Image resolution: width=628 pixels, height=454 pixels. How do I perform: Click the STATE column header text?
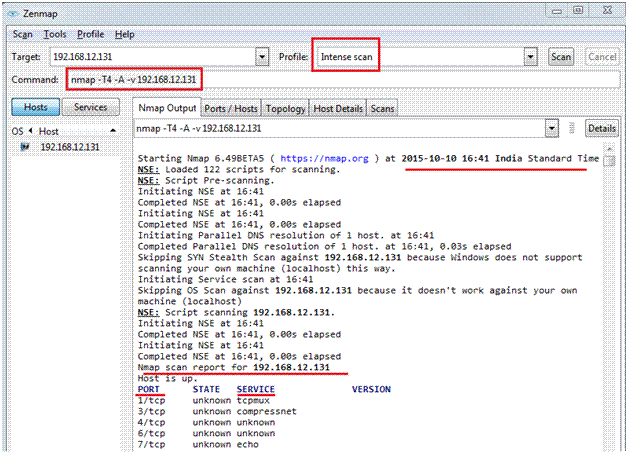[x=206, y=389]
